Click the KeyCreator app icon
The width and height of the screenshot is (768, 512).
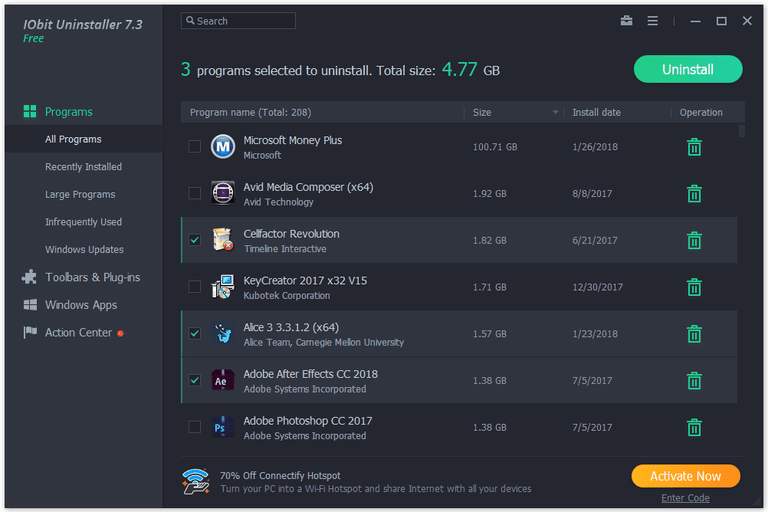[222, 287]
